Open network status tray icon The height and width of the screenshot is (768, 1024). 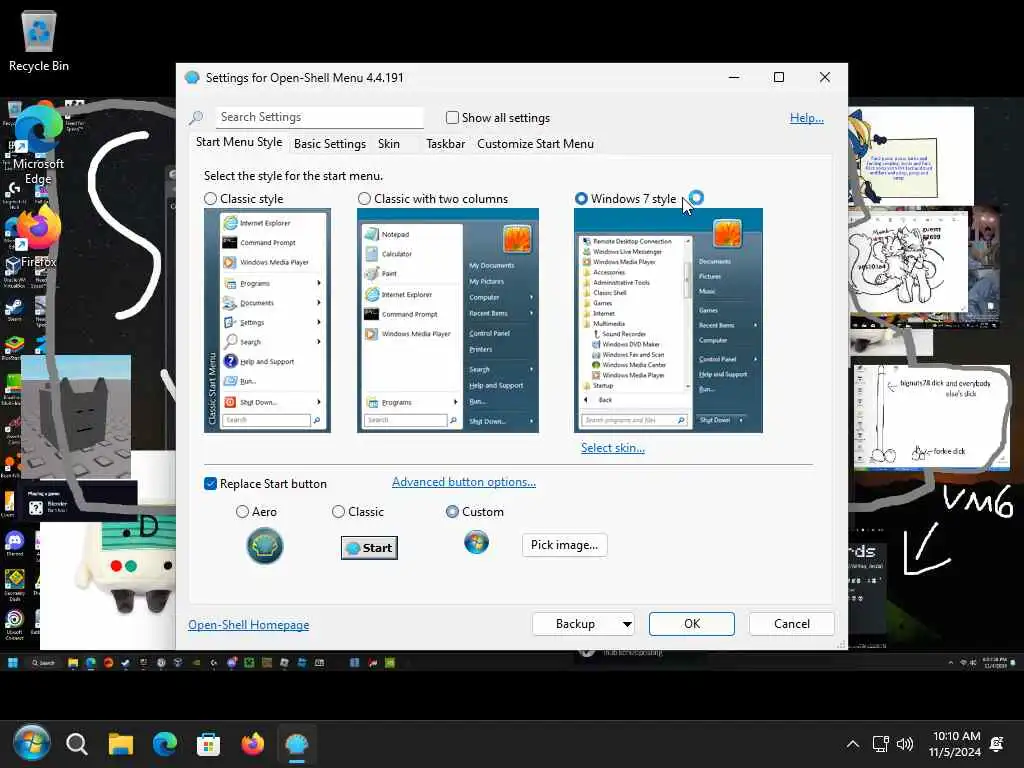(880, 744)
